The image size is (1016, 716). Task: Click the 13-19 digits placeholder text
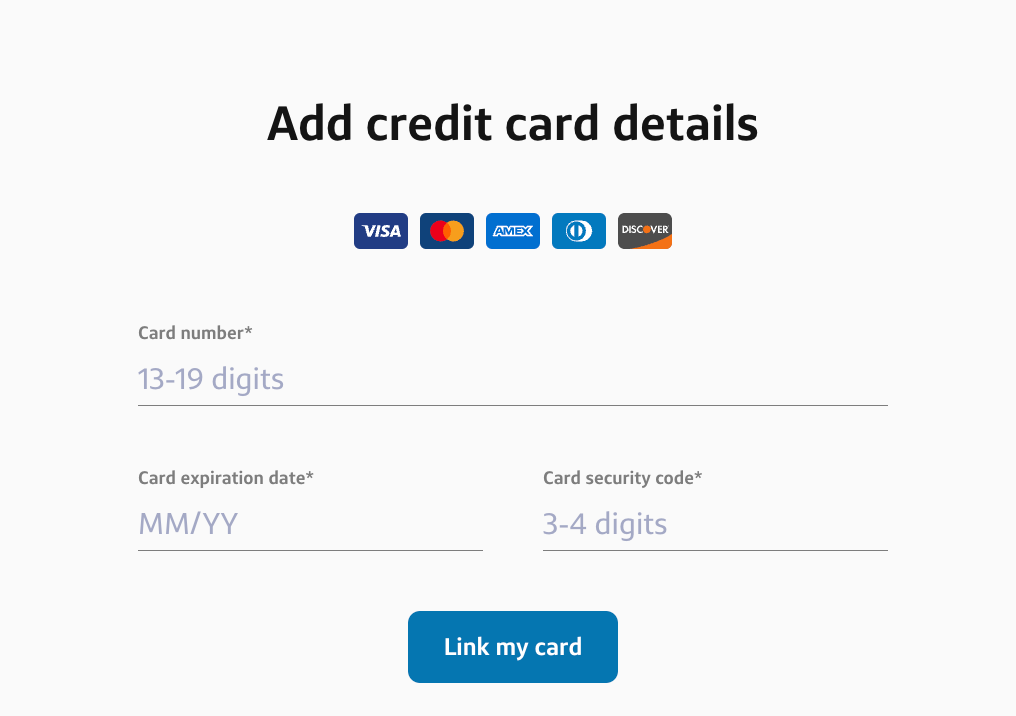(x=211, y=379)
